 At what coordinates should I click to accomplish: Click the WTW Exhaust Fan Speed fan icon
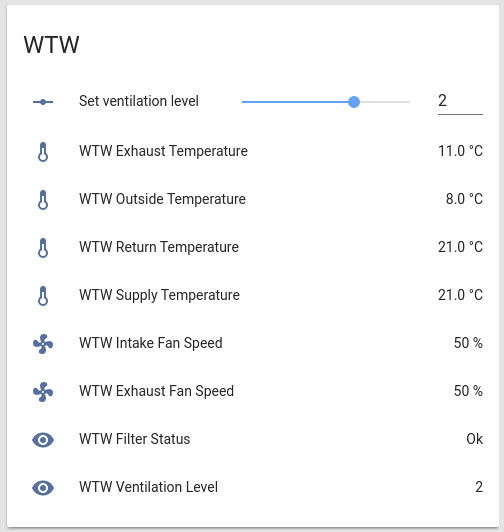(x=43, y=392)
